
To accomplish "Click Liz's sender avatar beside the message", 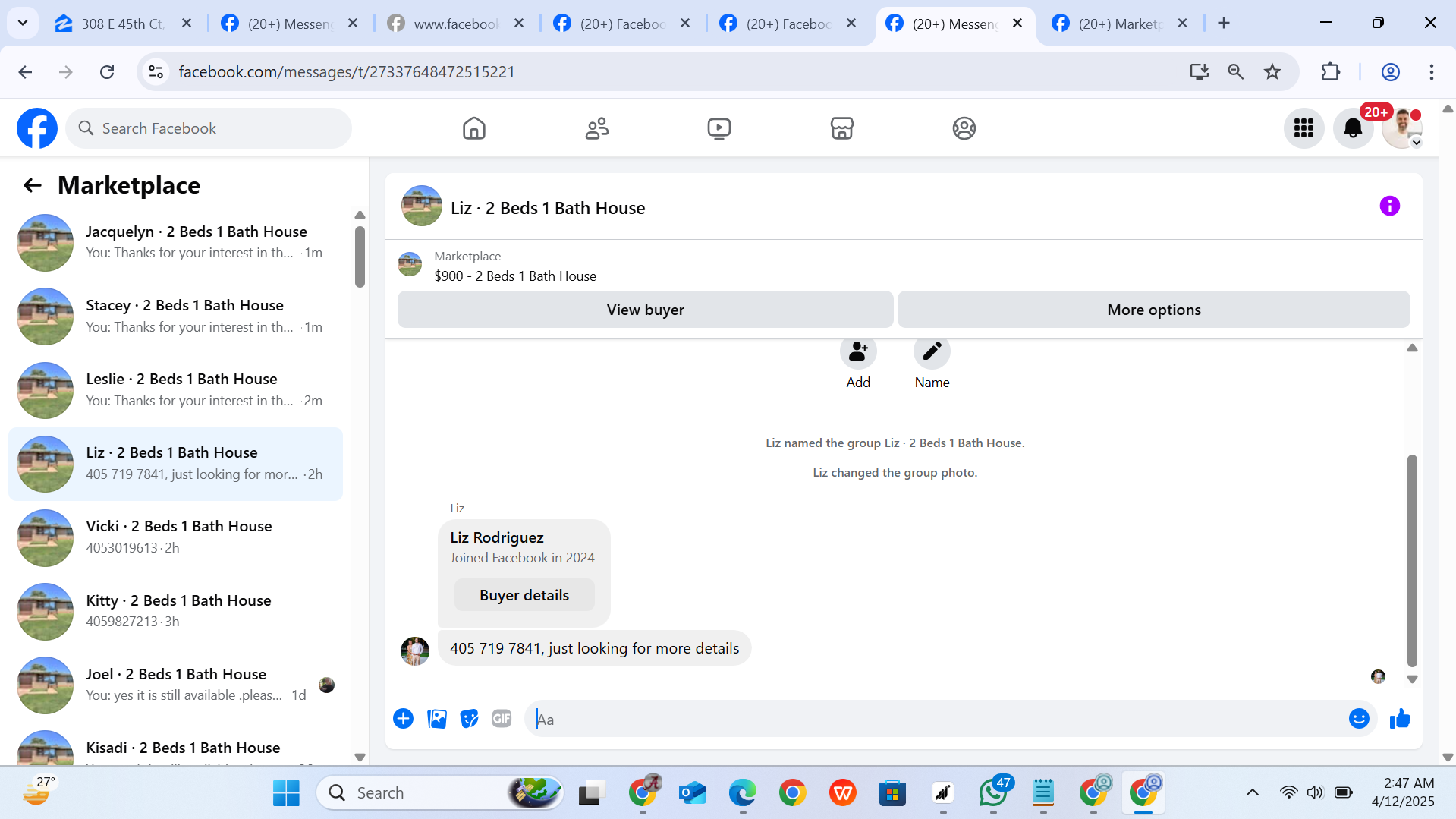I will (415, 651).
